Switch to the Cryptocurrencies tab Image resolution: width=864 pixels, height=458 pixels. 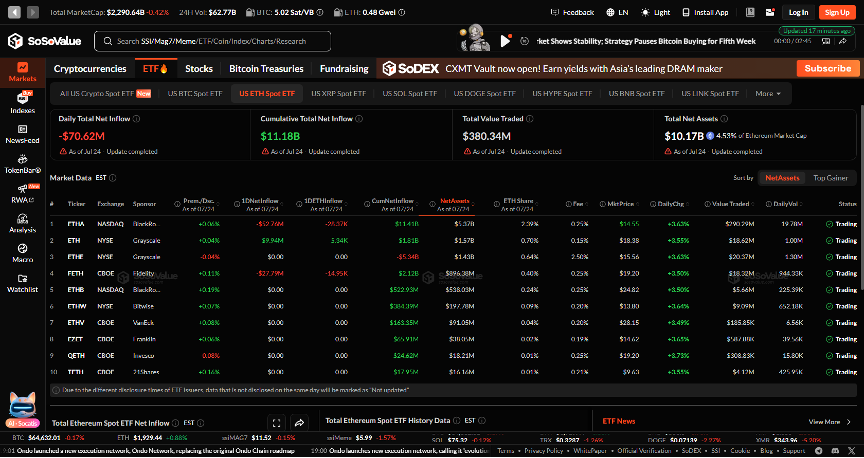[90, 69]
